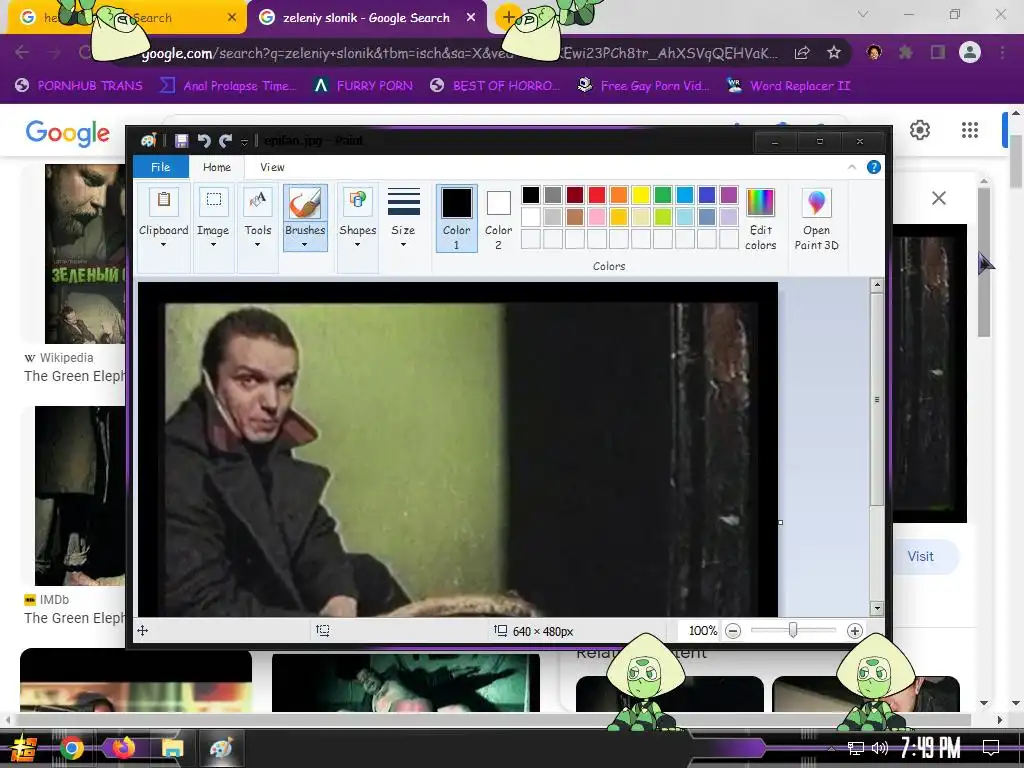Toggle Chrome side panel icon
Viewport: 1024px width, 768px height.
click(x=938, y=52)
